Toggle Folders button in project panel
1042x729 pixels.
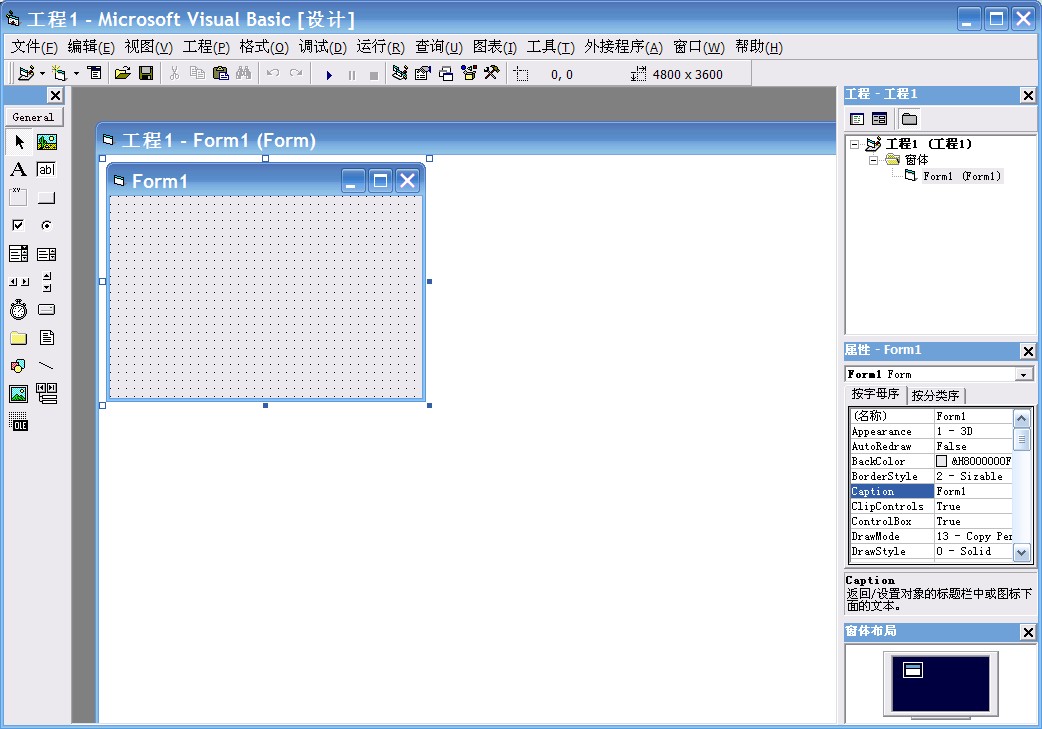[x=909, y=119]
